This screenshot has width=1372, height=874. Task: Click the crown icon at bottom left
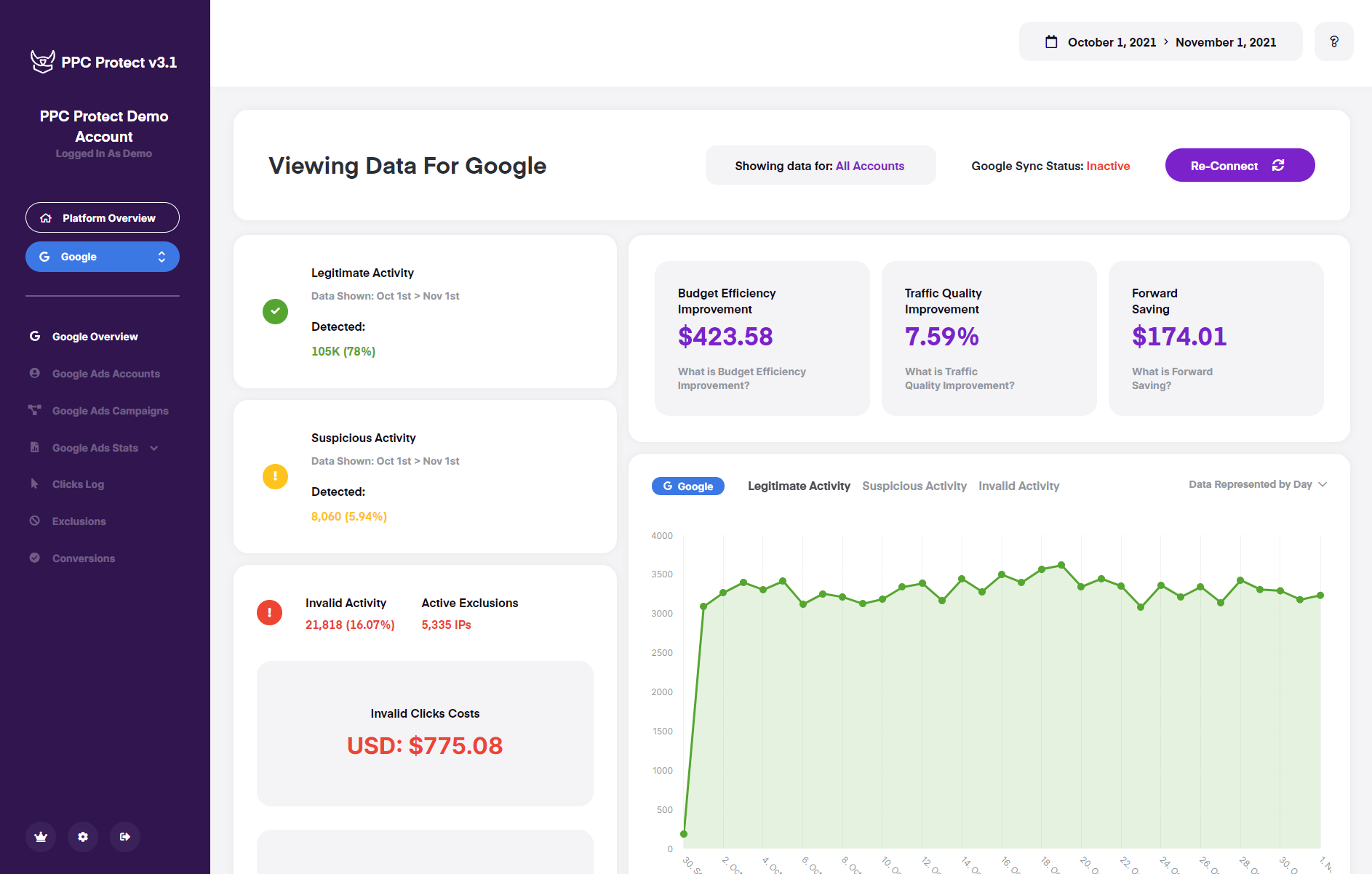(41, 837)
